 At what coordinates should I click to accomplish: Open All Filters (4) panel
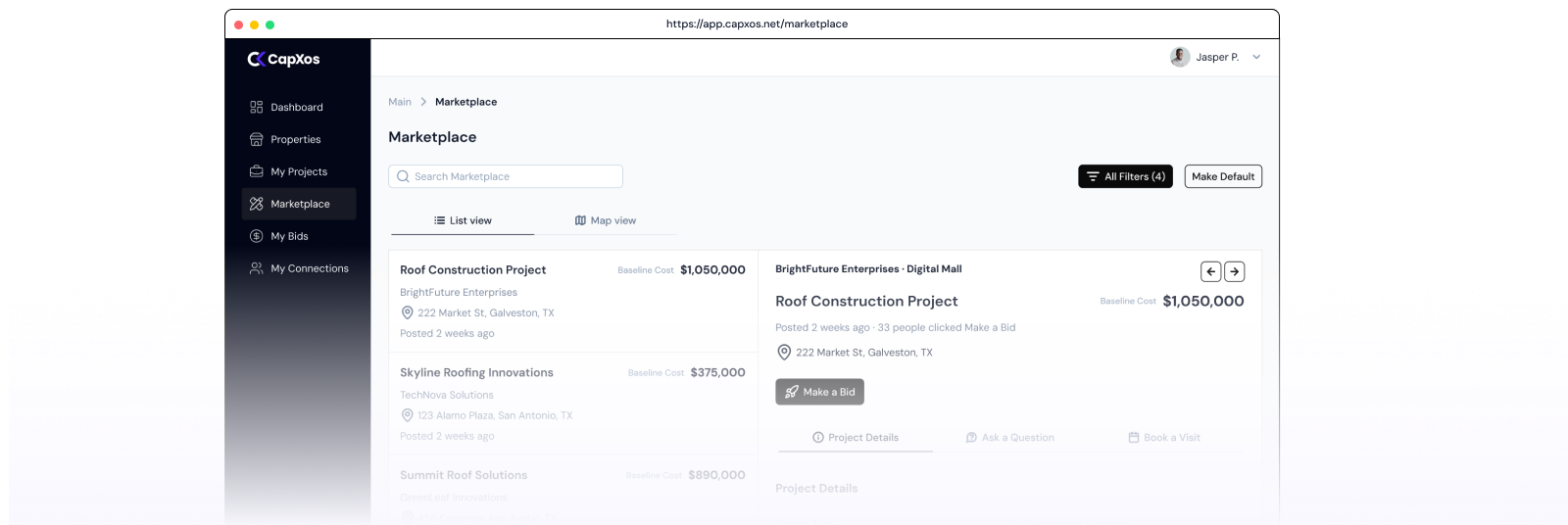click(x=1125, y=176)
